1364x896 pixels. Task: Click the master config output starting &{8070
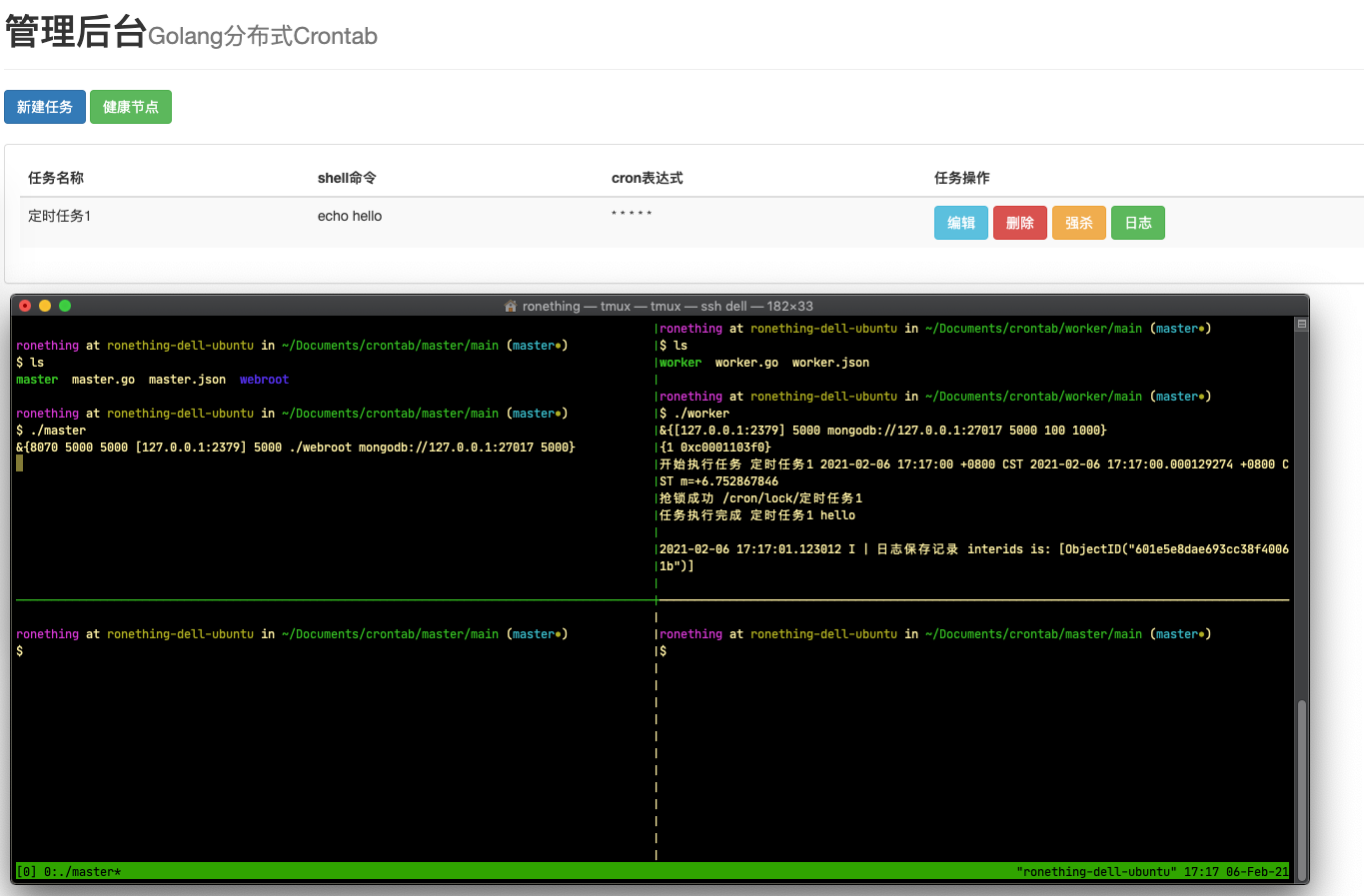point(296,448)
